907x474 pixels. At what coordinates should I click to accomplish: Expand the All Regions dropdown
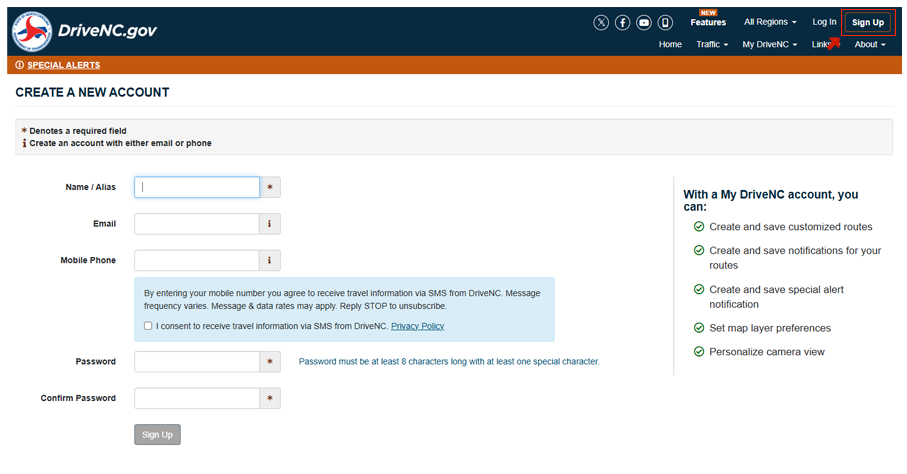tap(770, 22)
